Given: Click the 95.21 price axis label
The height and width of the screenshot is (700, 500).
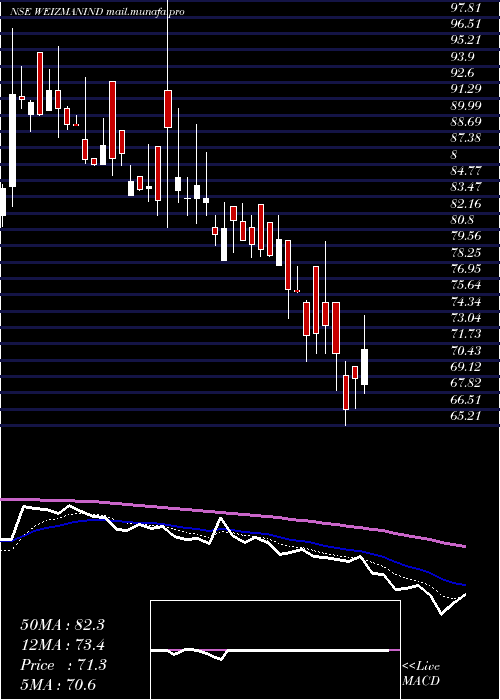Looking at the screenshot, I should pyautogui.click(x=465, y=40).
